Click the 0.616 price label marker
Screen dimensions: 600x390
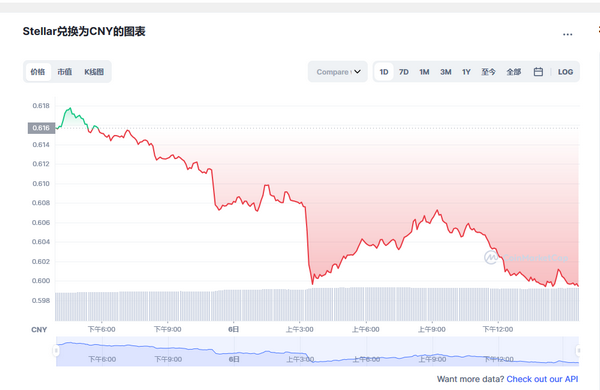pyautogui.click(x=41, y=128)
